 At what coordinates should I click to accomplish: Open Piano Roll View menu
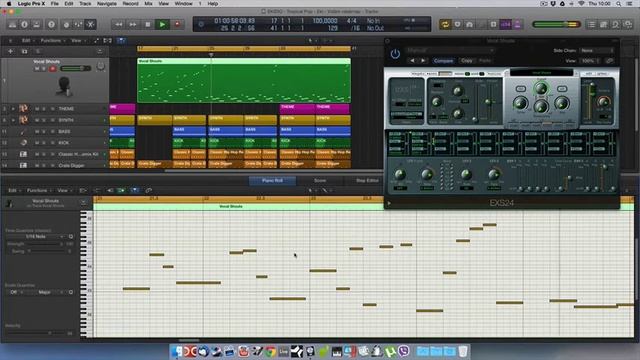coord(64,191)
